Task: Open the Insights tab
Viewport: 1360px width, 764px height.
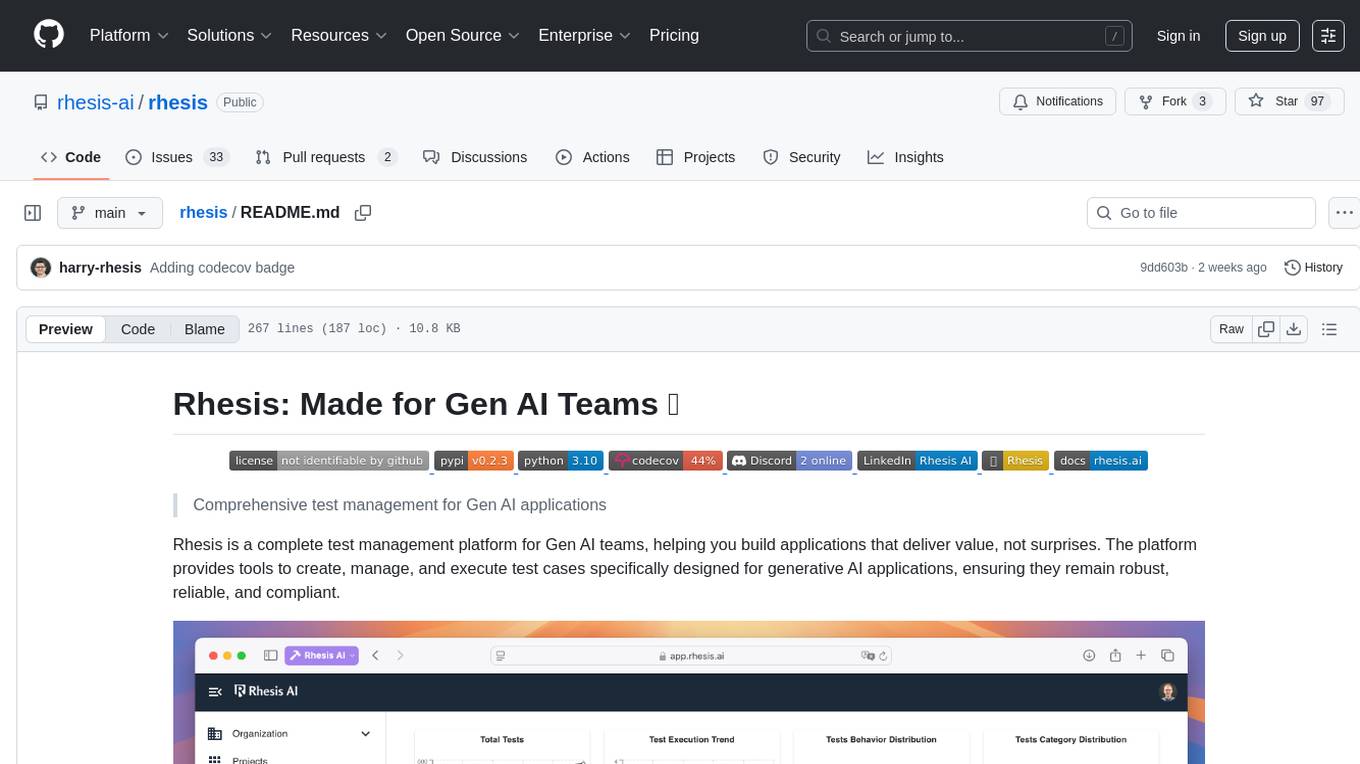Action: 906,157
